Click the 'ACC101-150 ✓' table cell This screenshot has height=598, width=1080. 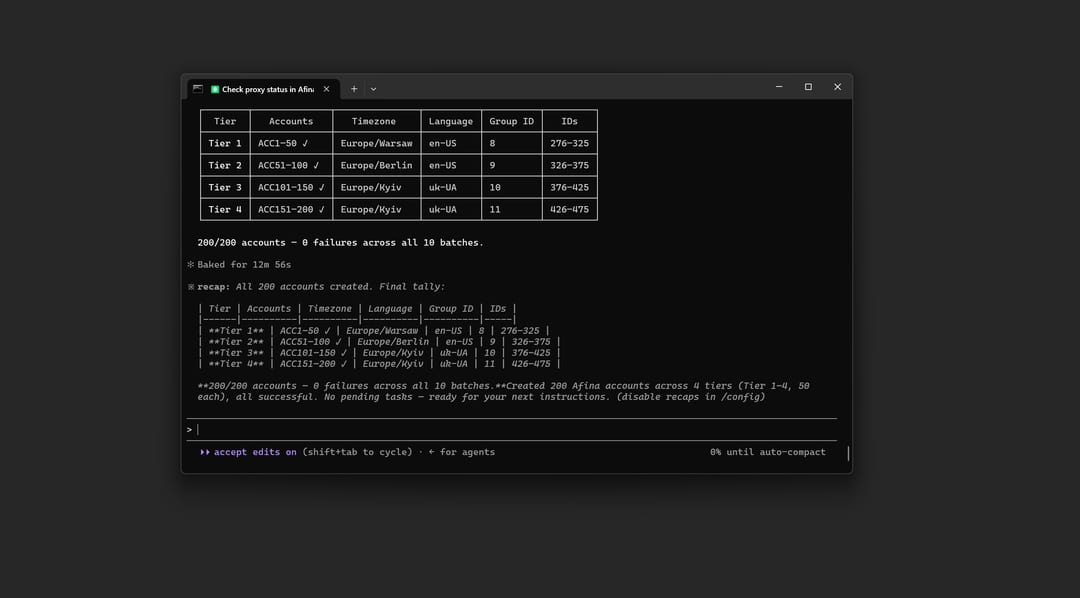291,187
